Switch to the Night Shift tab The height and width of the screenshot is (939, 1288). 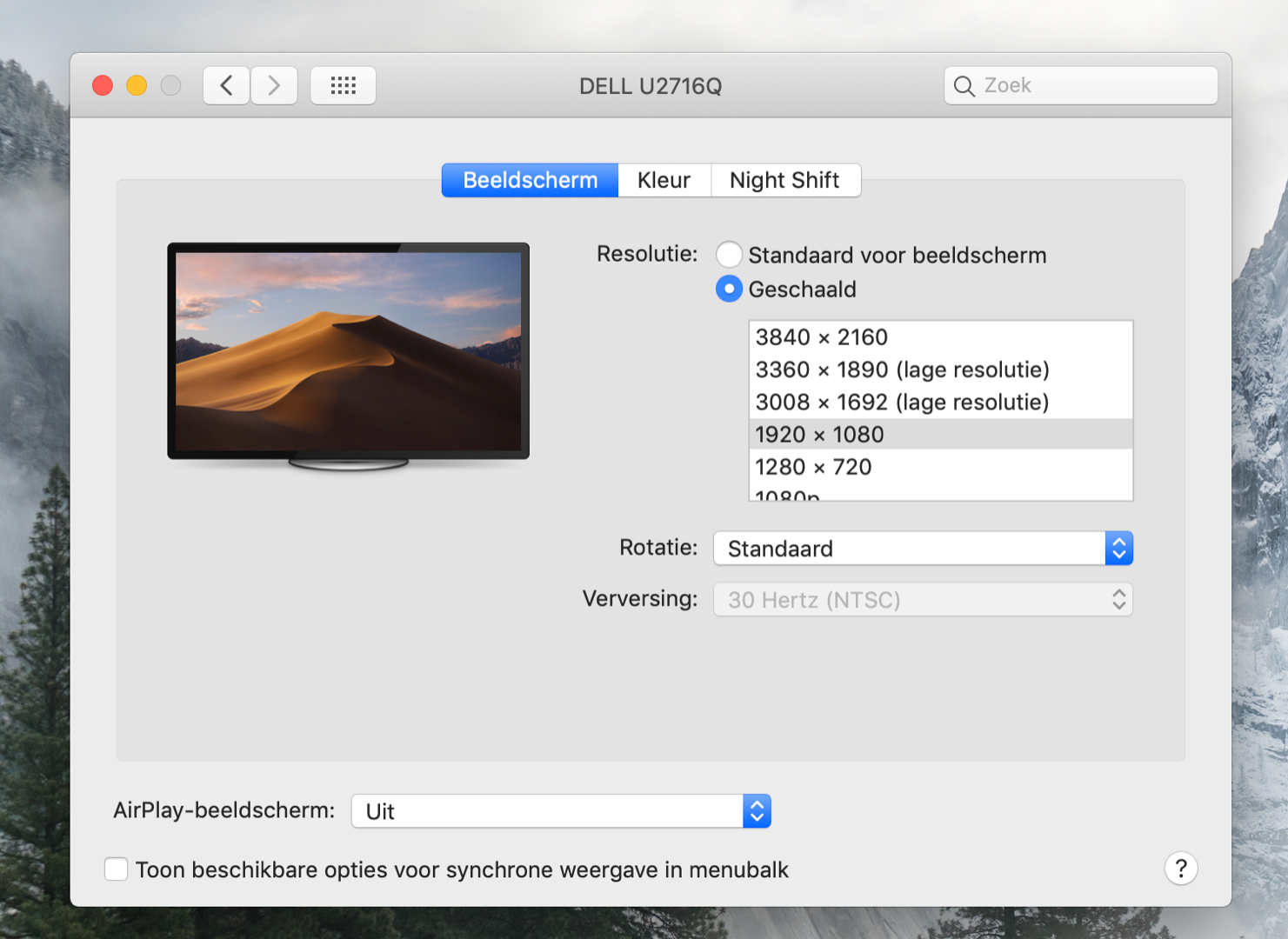point(785,180)
